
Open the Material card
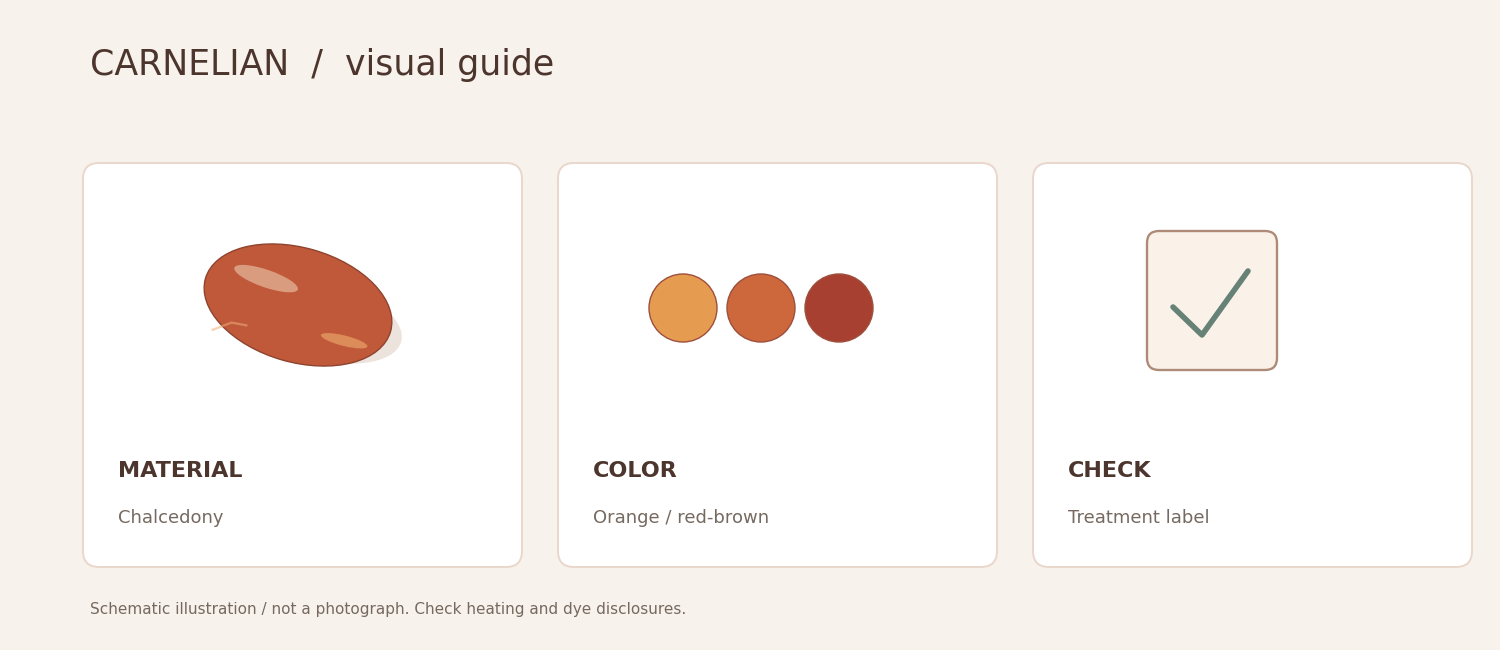pos(302,365)
